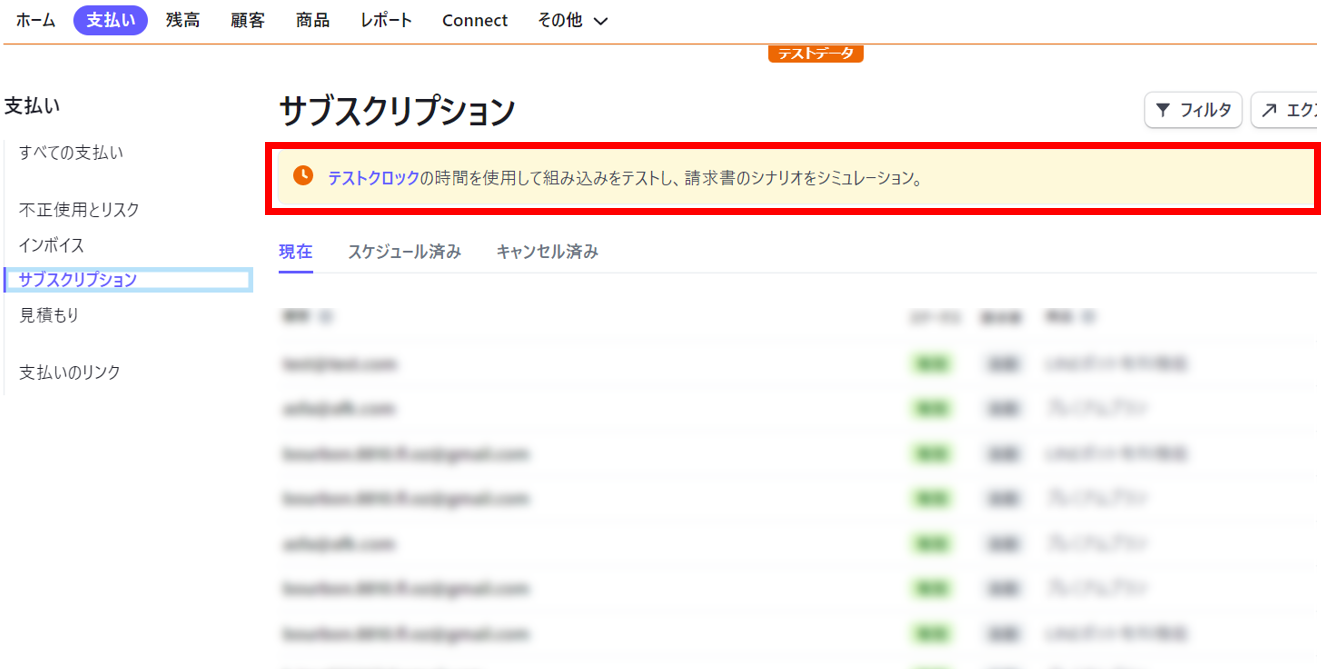Switch to the スケジュール済み tab
The image size is (1335, 669).
[x=404, y=251]
